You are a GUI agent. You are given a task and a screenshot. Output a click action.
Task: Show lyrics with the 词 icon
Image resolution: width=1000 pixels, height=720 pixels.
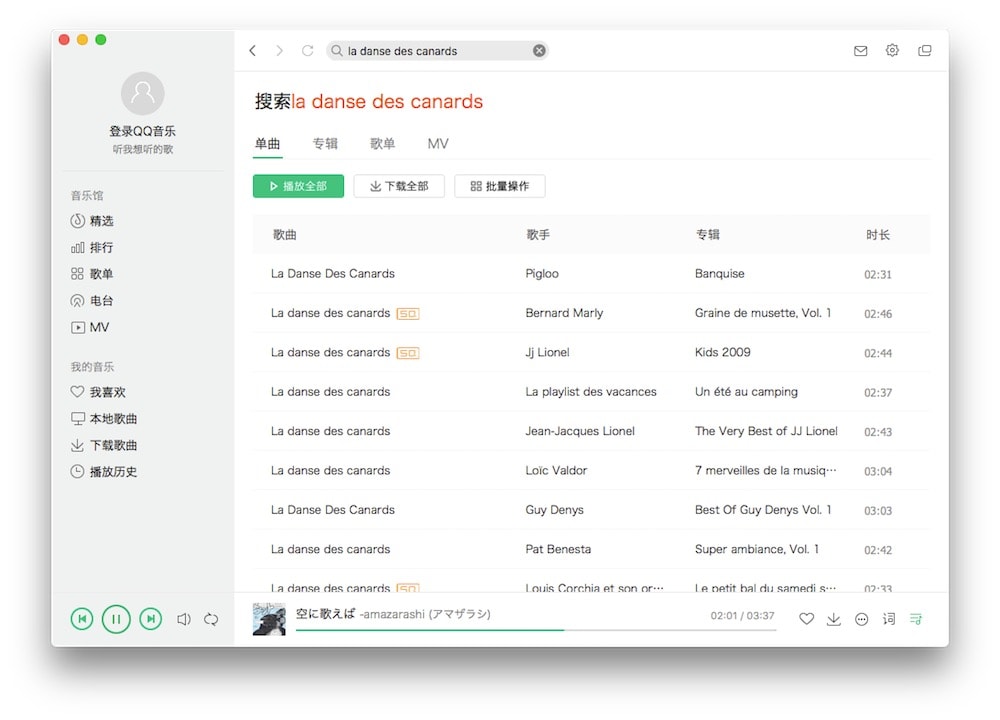point(888,619)
